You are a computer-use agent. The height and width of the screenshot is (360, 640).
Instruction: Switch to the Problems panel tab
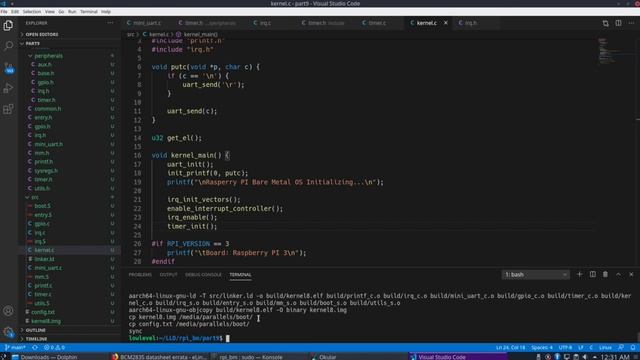point(140,275)
